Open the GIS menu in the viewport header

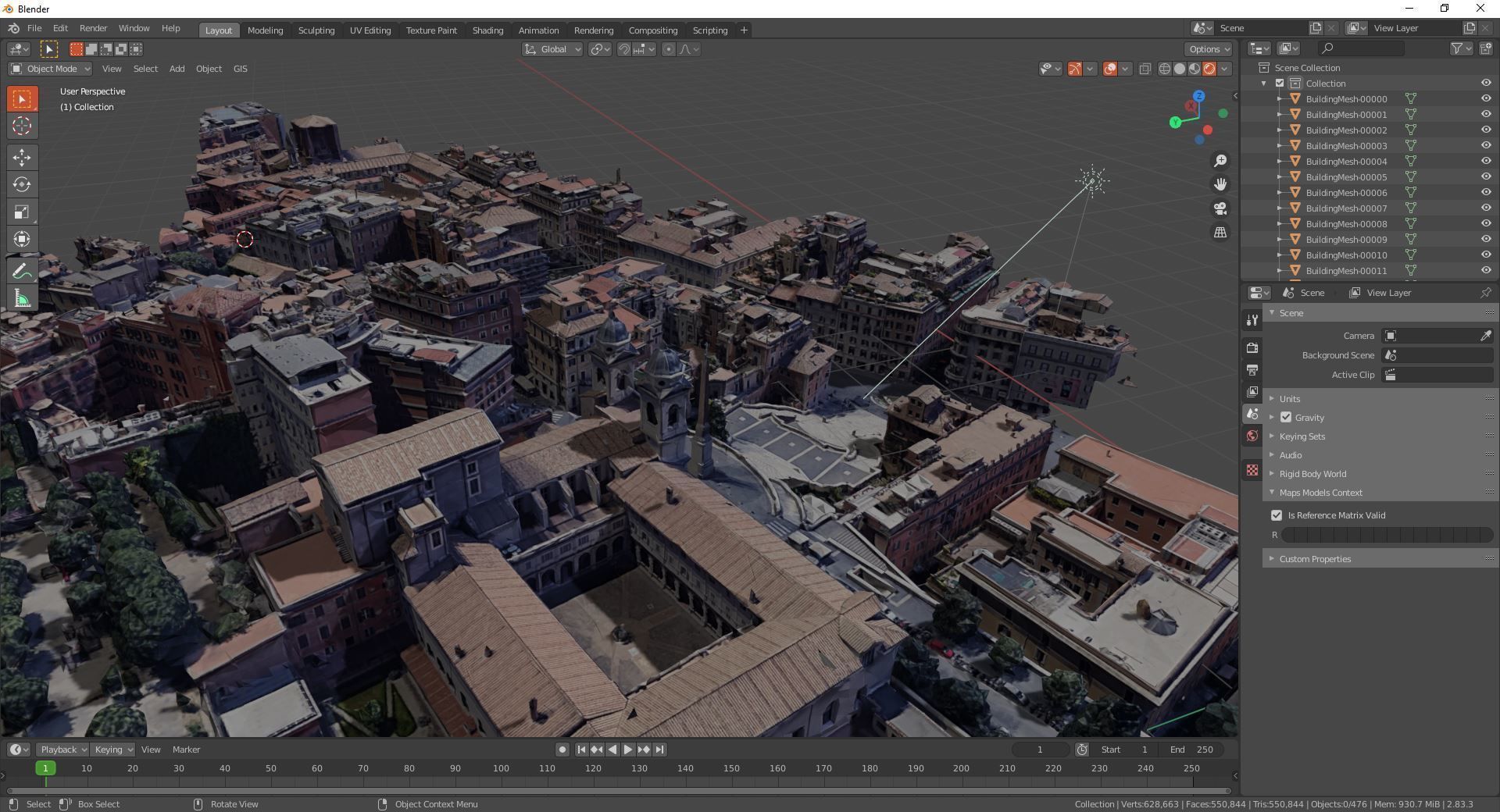pos(241,69)
